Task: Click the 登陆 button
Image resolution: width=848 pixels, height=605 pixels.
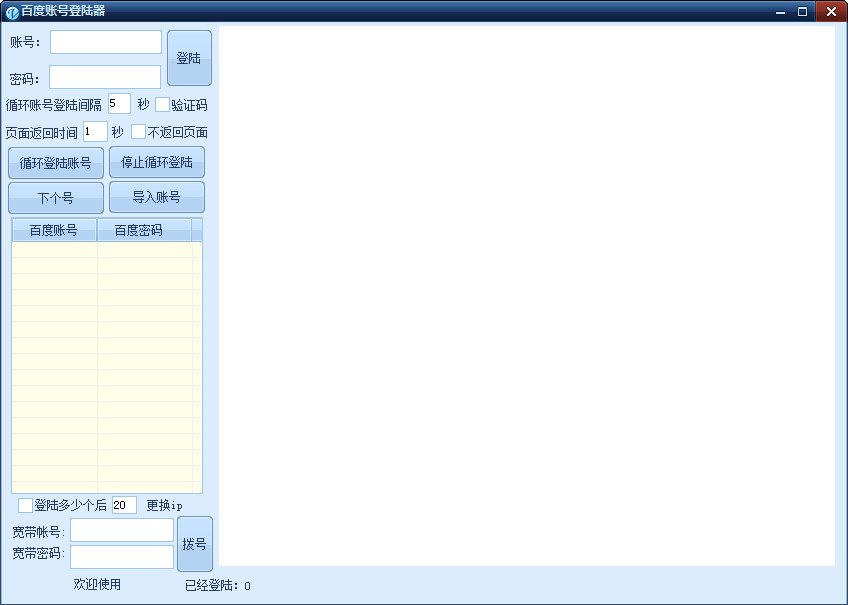Action: 189,58
